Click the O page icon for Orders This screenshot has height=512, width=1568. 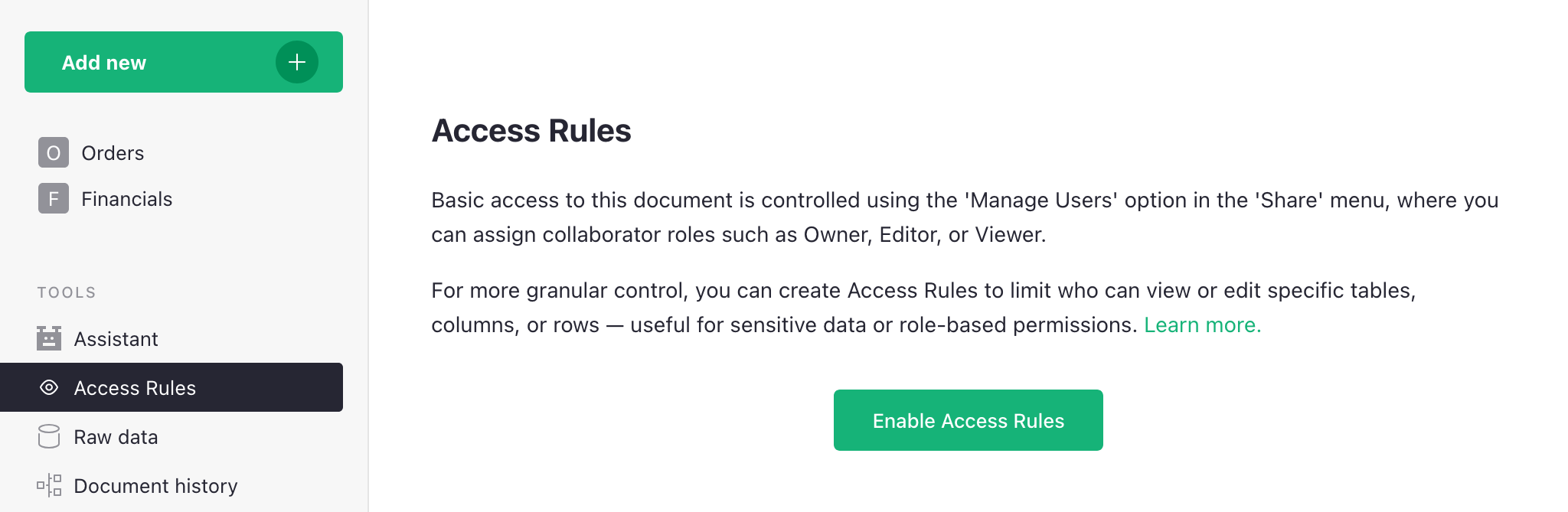(53, 152)
